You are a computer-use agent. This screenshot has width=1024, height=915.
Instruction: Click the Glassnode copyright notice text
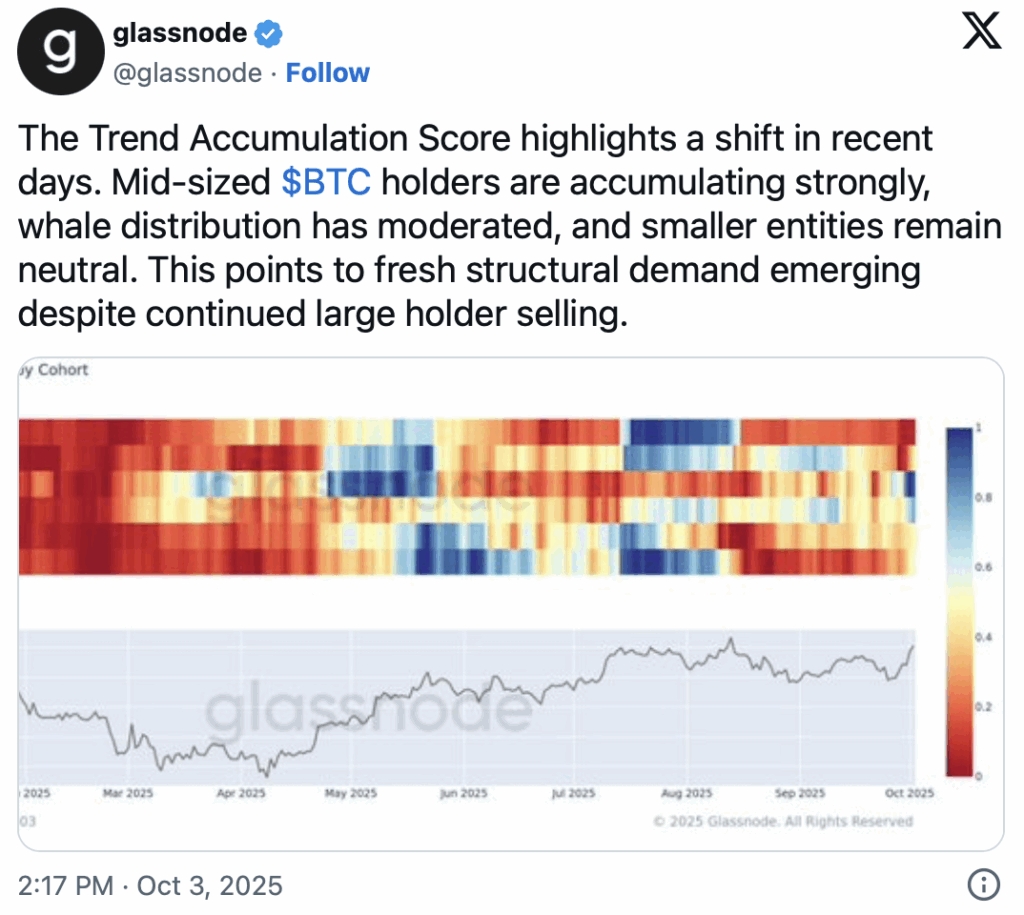pyautogui.click(x=782, y=821)
